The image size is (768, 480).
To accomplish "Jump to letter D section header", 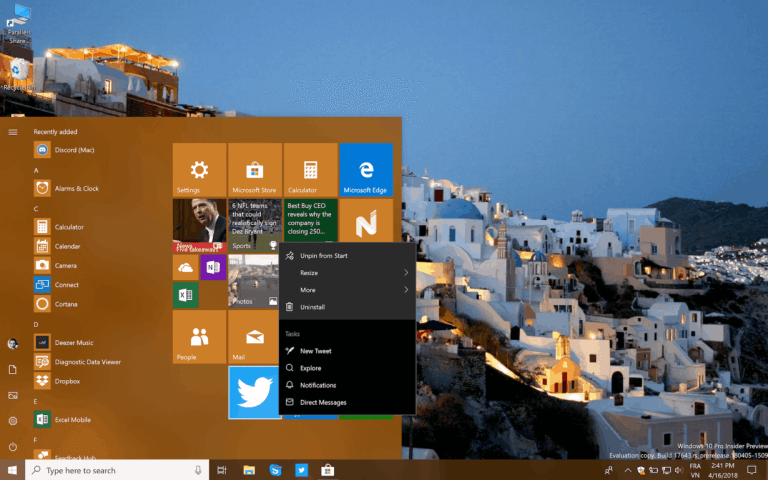I will (x=36, y=324).
